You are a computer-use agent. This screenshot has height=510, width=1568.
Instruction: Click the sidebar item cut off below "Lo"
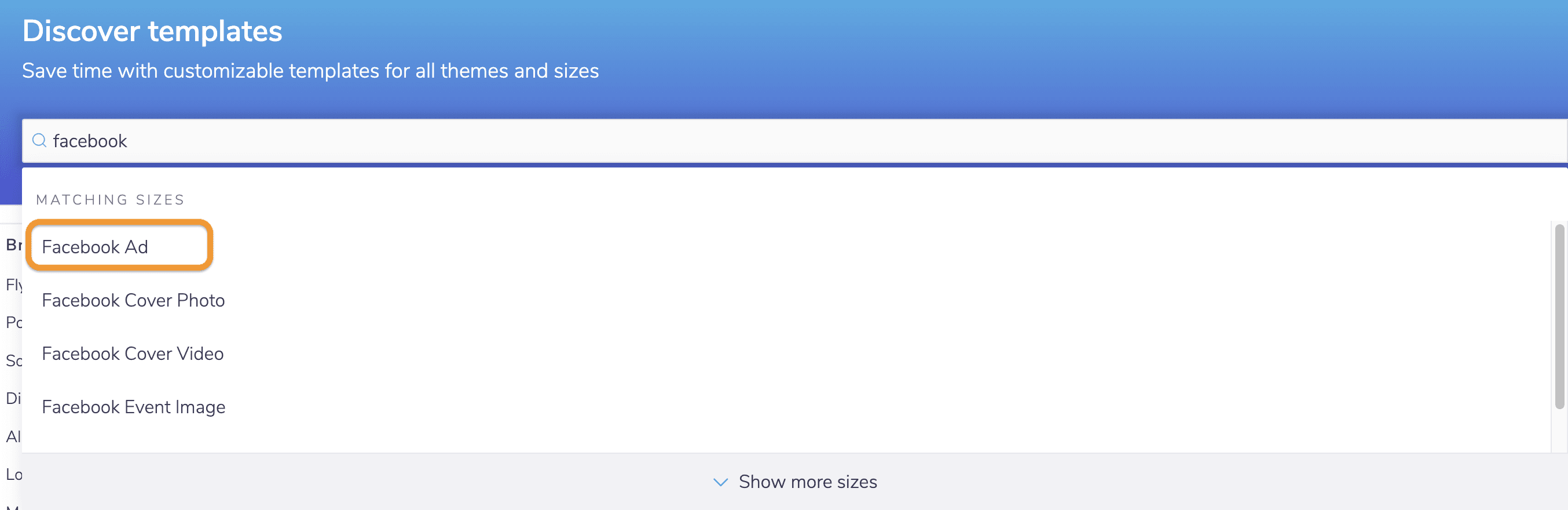tap(12, 507)
